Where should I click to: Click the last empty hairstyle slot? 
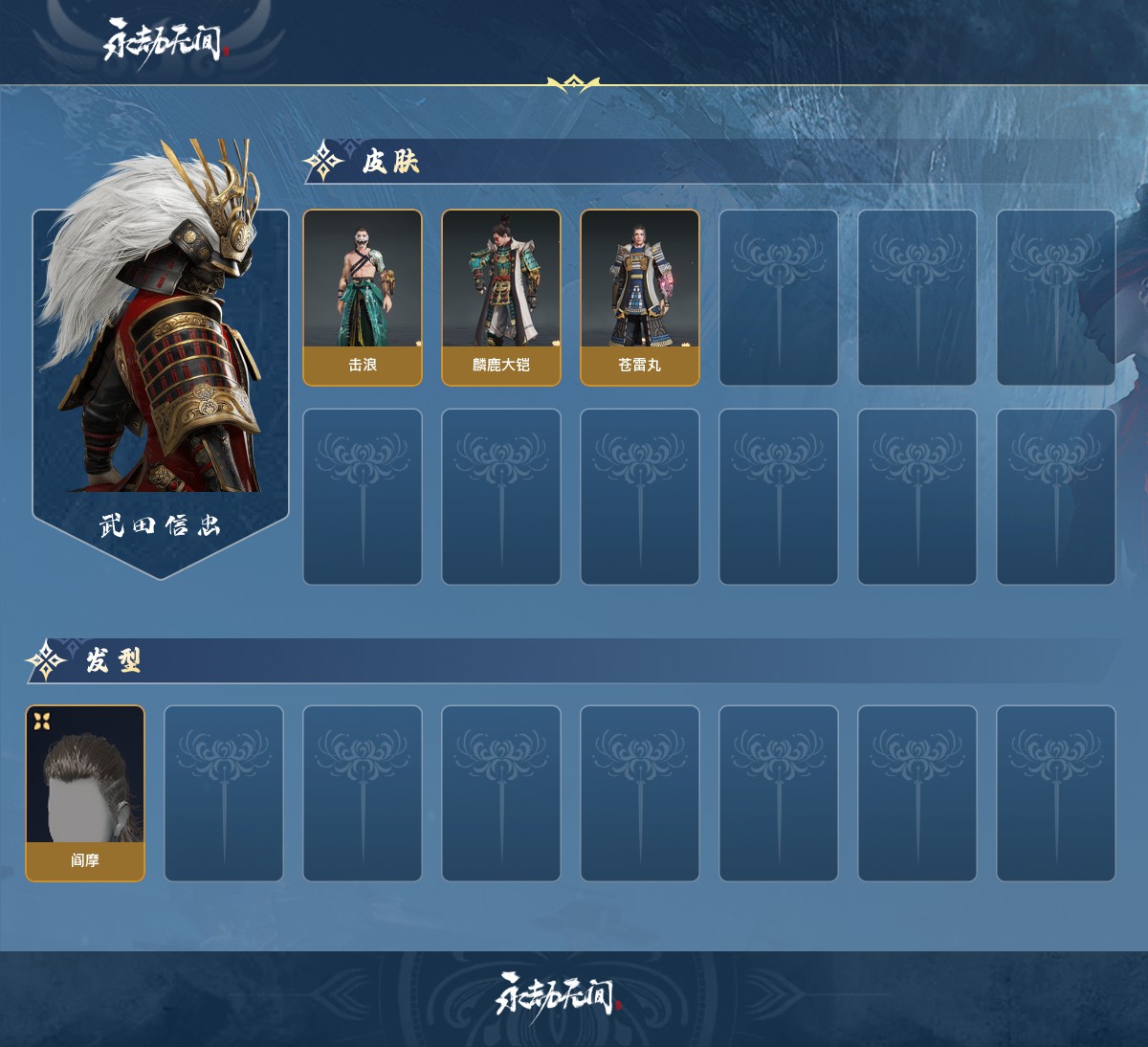(x=1056, y=793)
